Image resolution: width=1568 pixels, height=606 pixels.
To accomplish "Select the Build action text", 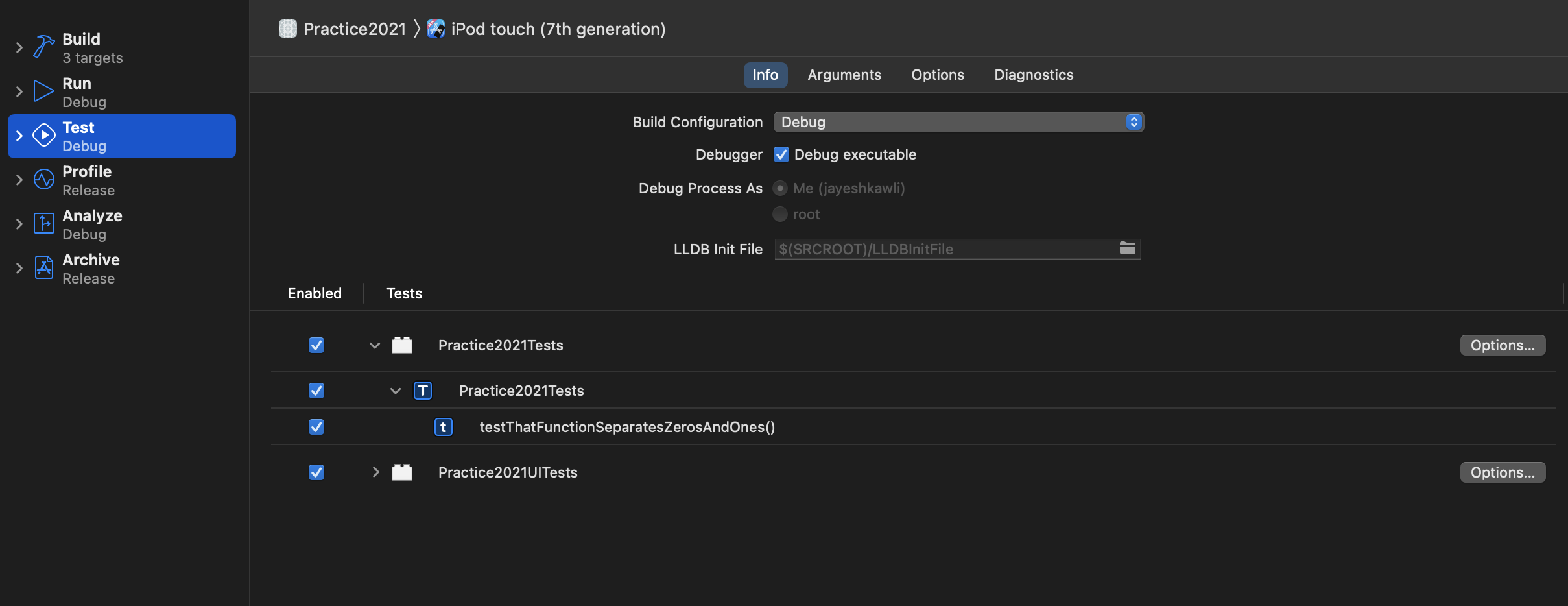I will (x=81, y=39).
